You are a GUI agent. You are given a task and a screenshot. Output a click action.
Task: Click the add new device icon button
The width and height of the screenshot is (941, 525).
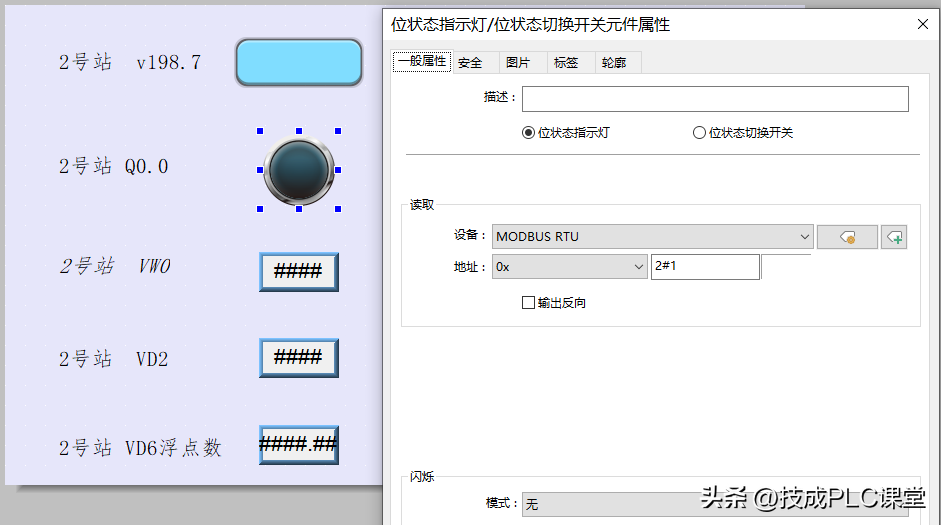(894, 237)
